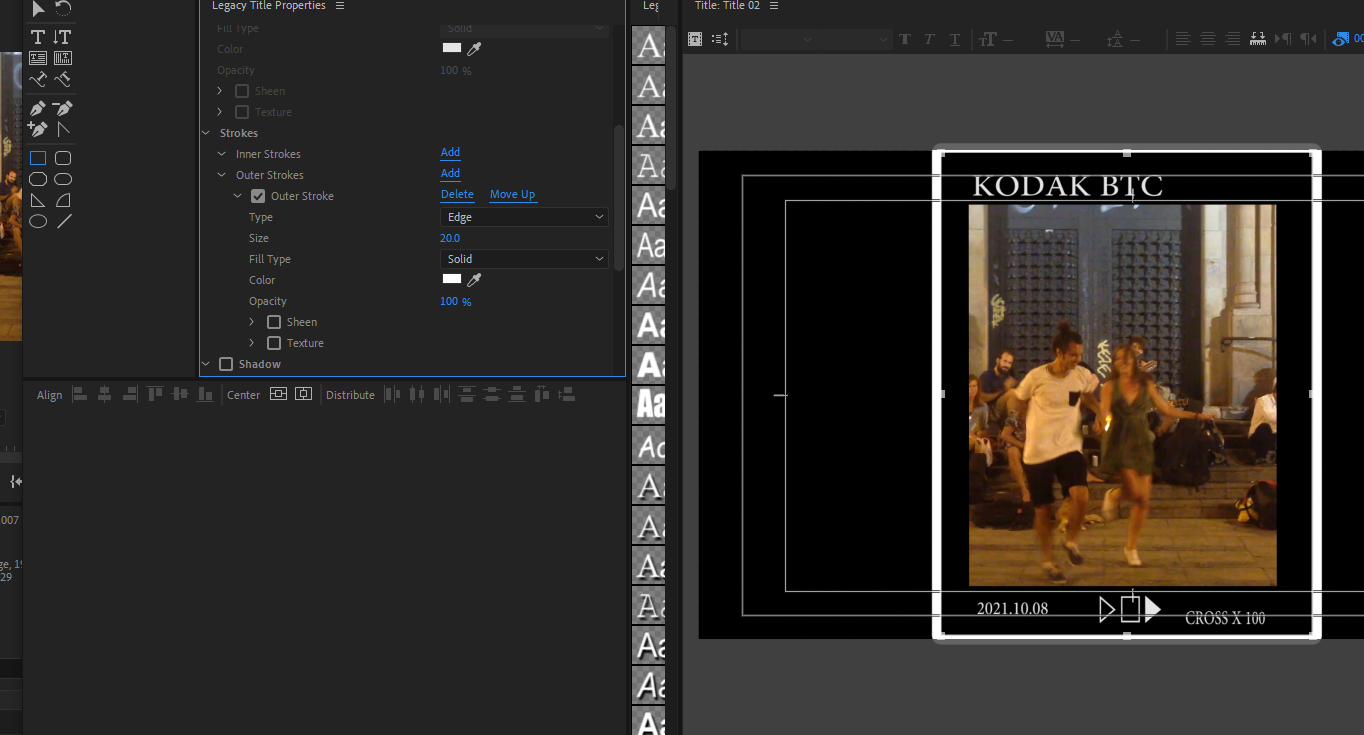This screenshot has height=735, width=1364.
Task: Select the Wedge tool
Action: [x=38, y=200]
